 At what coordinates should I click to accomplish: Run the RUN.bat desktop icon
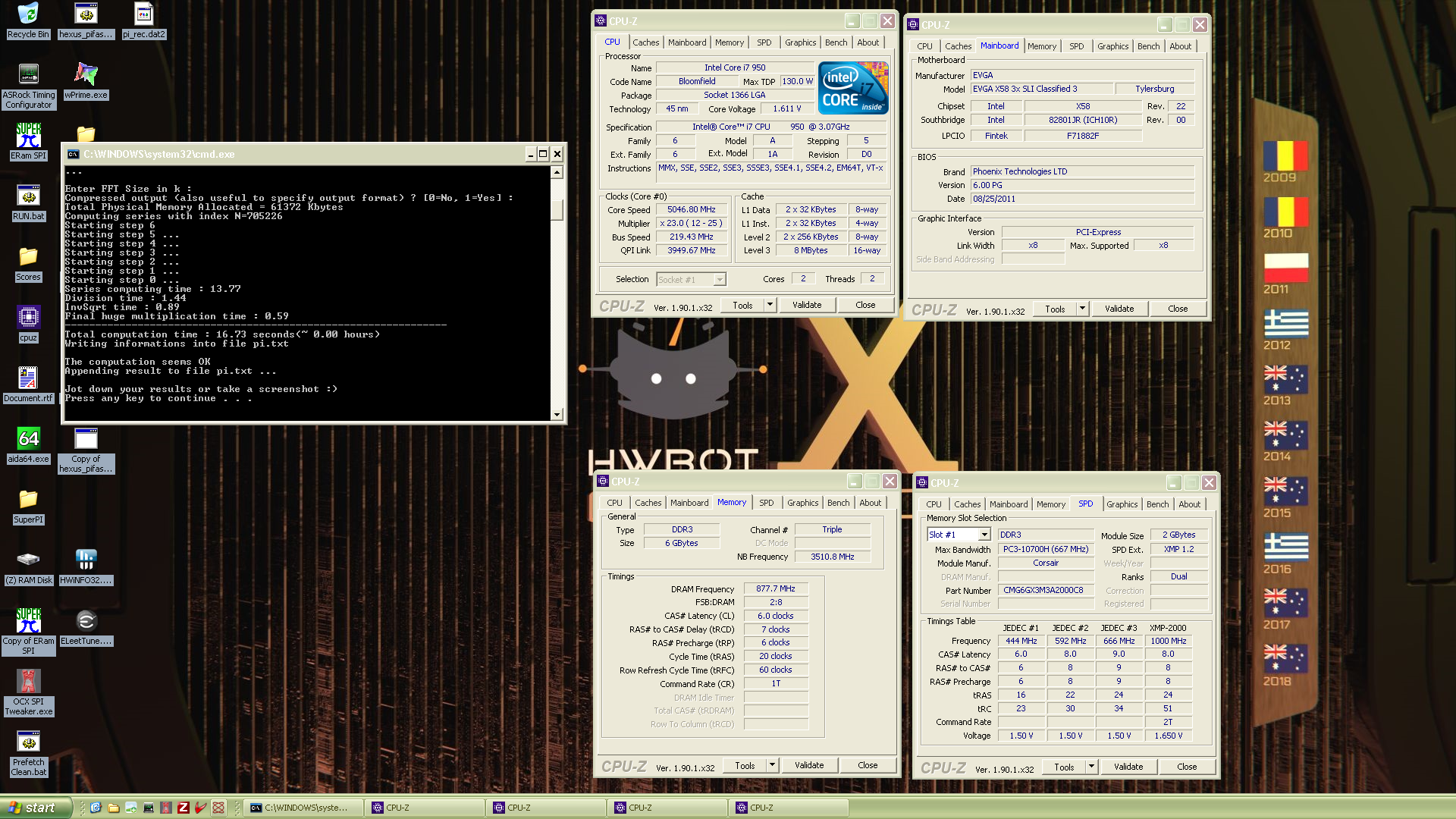[x=28, y=202]
